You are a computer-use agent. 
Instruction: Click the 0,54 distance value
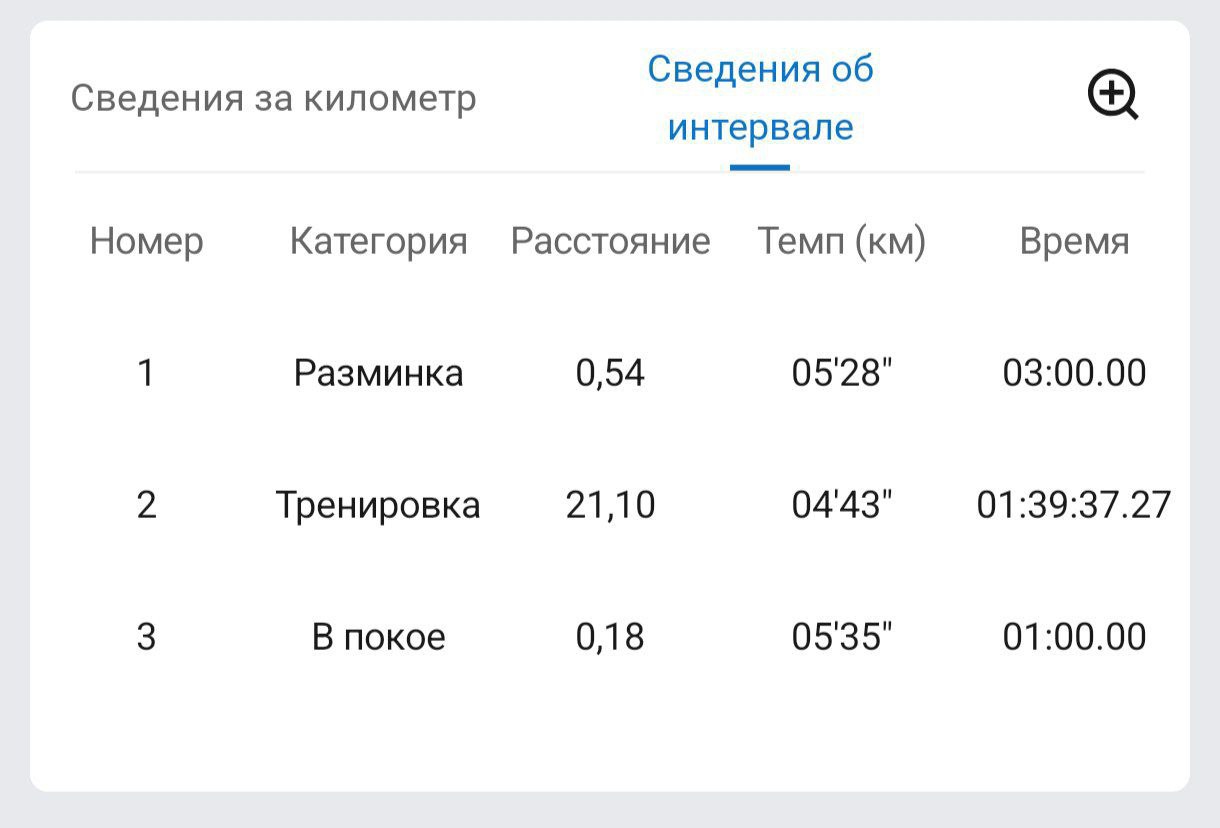(610, 373)
